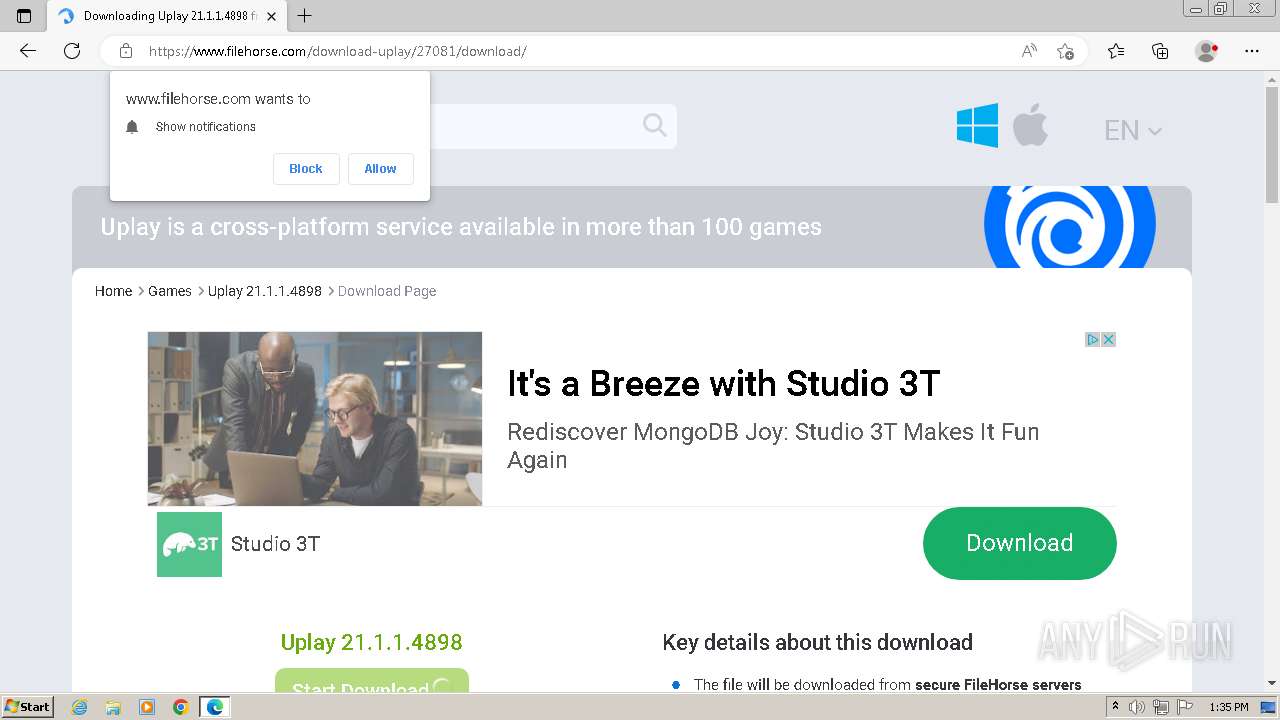Viewport: 1280px width, 720px height.
Task: Expand the EN language dropdown
Action: 1132,130
